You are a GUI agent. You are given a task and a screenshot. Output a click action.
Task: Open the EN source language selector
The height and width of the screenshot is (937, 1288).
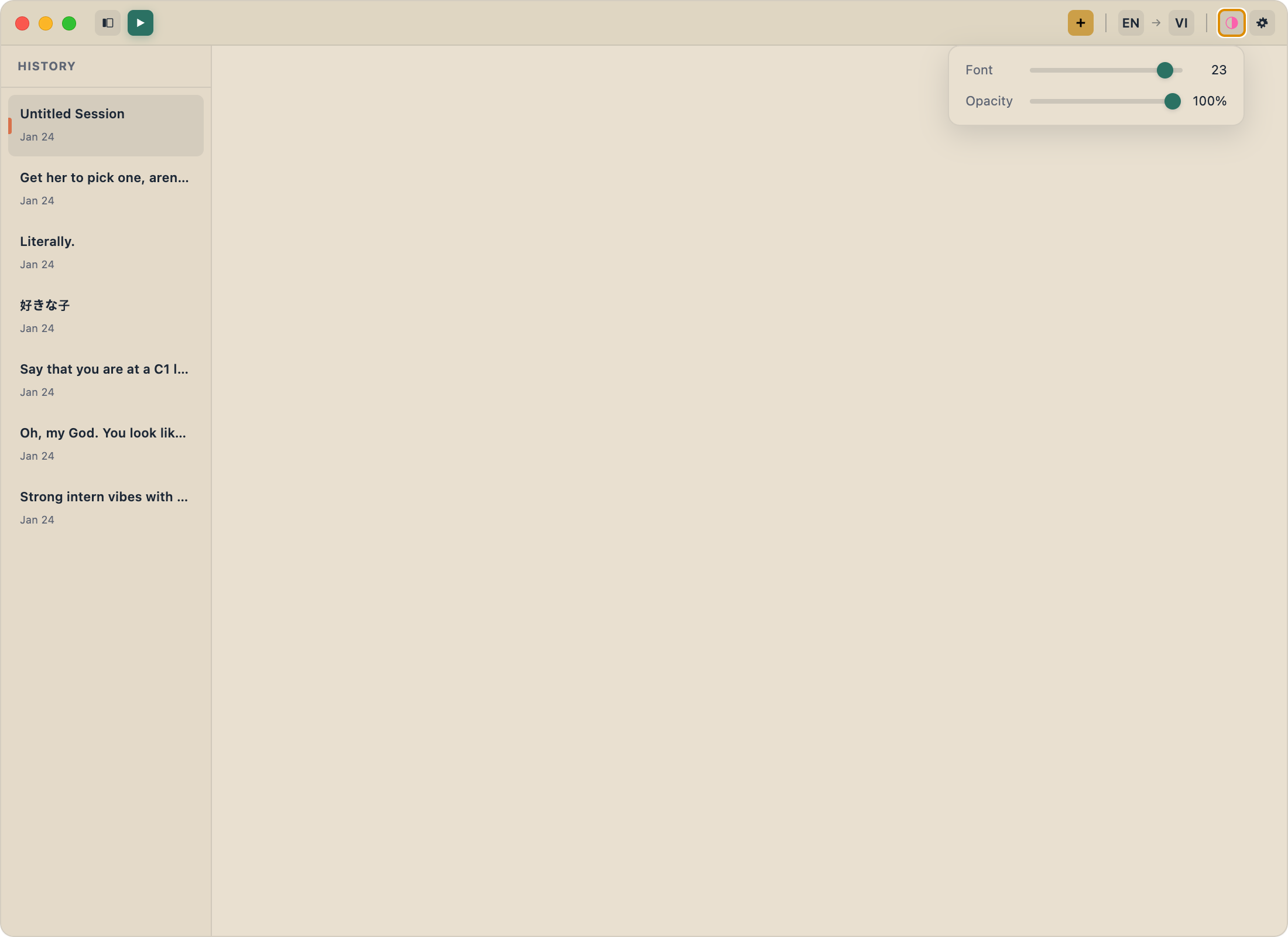1130,23
